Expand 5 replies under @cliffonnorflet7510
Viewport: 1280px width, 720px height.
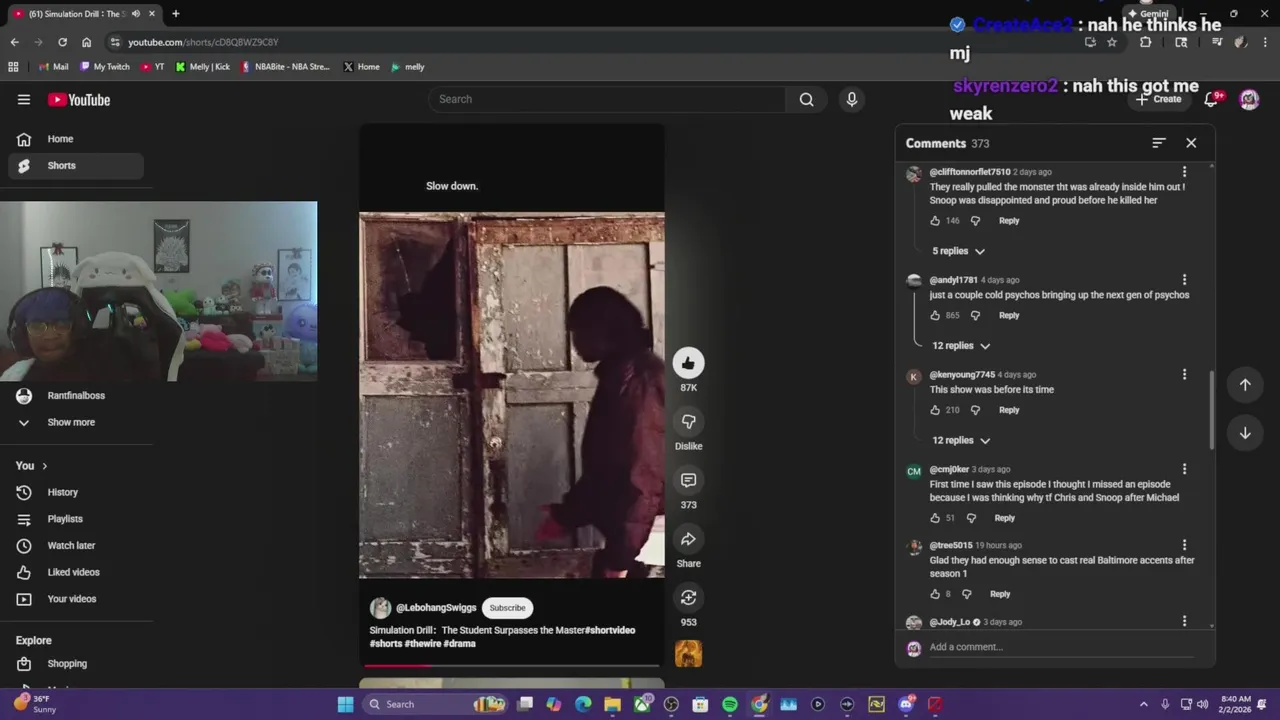[x=958, y=251]
